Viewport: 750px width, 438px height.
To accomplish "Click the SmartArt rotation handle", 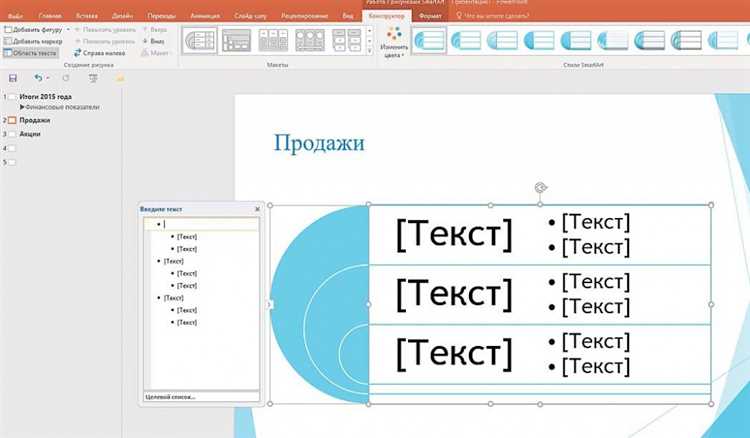I will (540, 187).
